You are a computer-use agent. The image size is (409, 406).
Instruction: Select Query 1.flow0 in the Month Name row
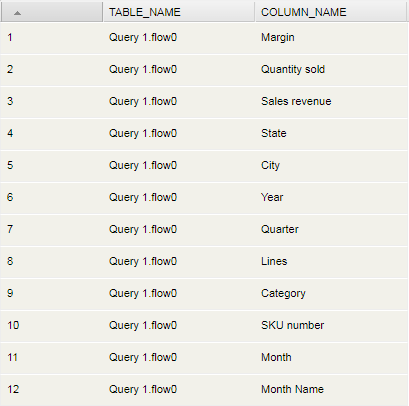pos(143,389)
